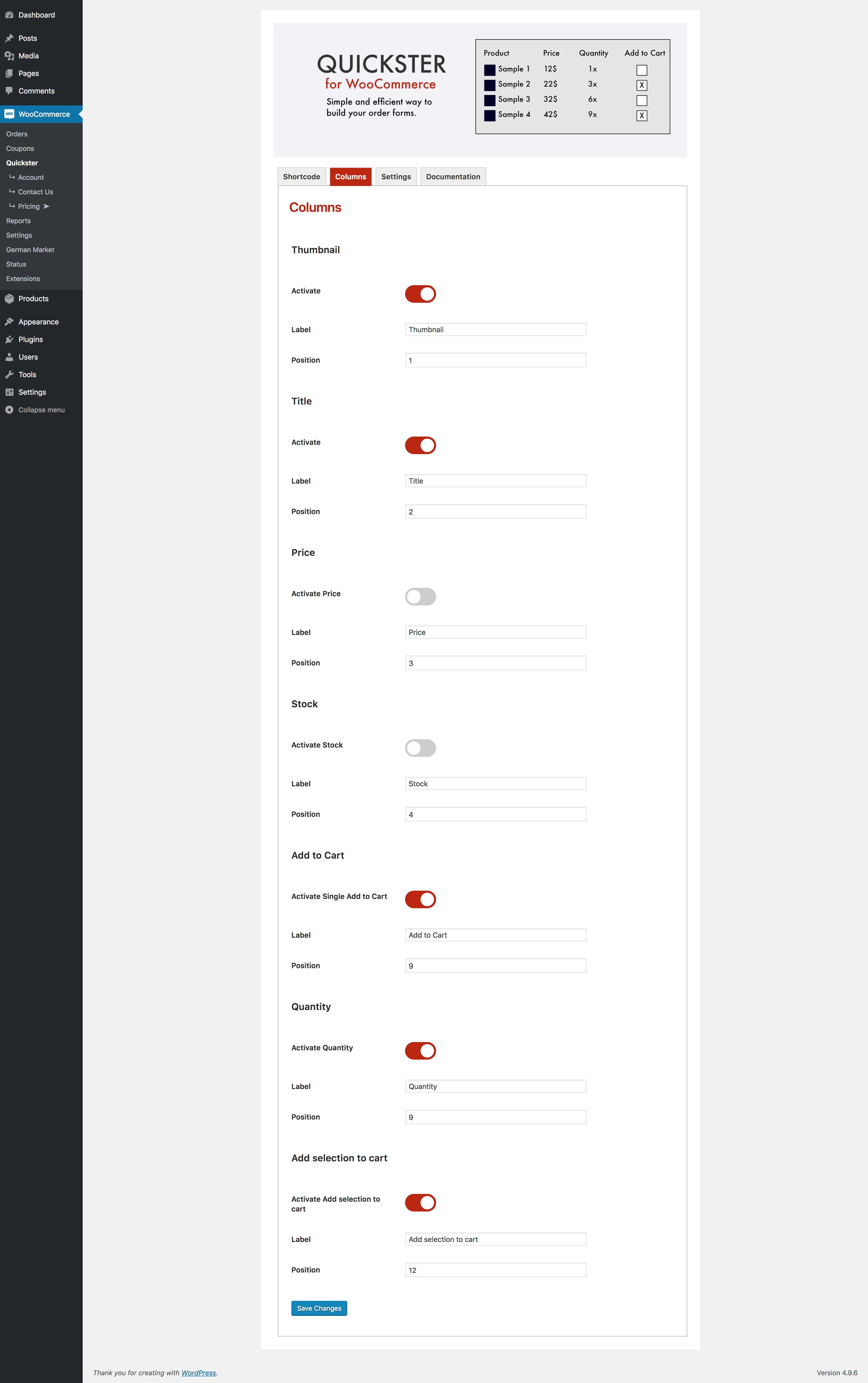Click the Add to Cart Label field
This screenshot has width=868, height=1383.
coord(495,935)
